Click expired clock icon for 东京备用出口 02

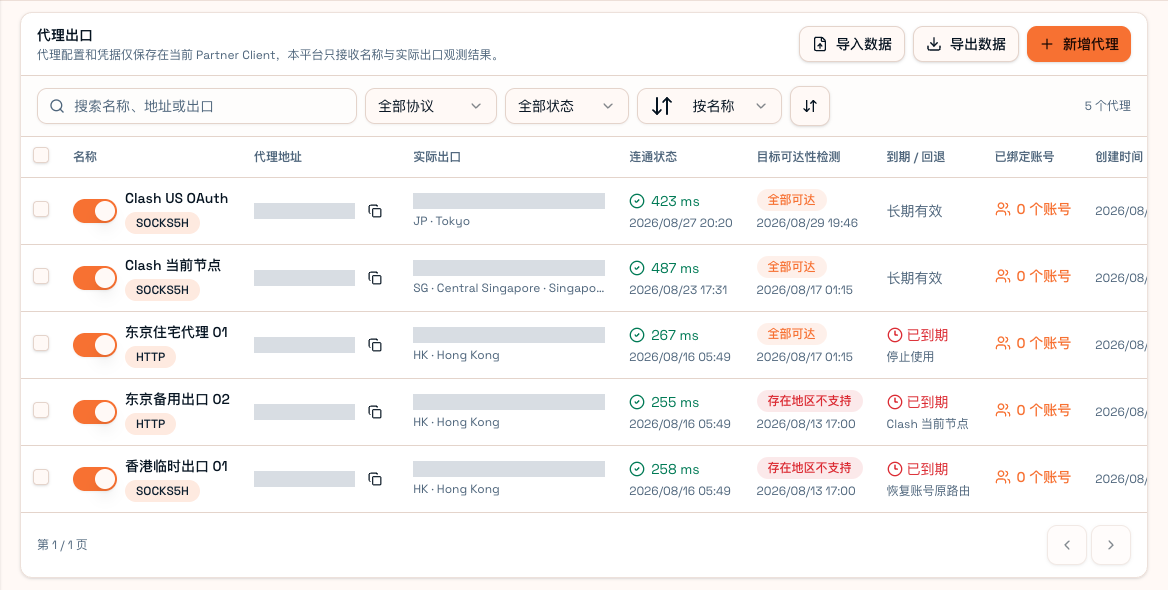(895, 402)
